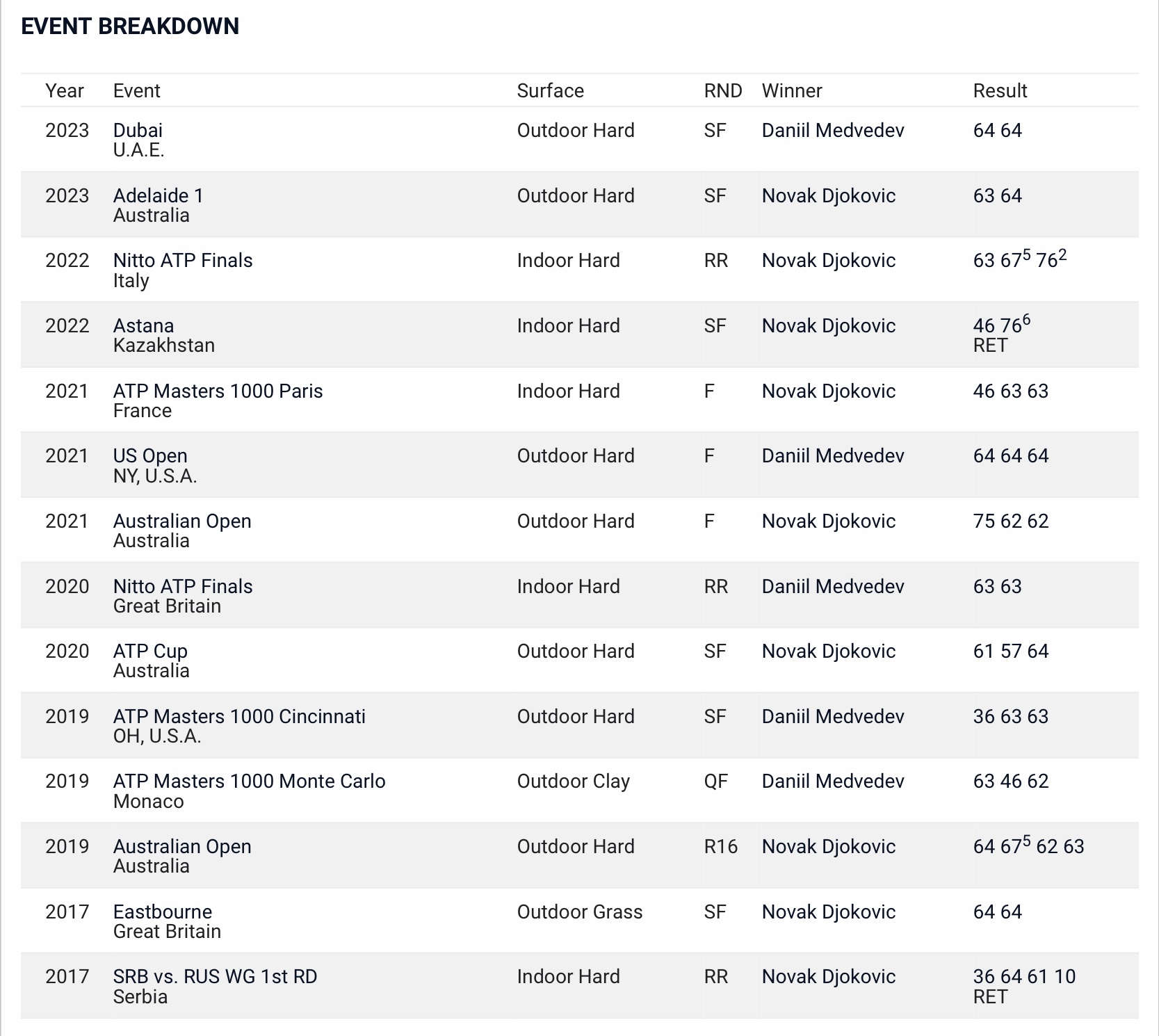This screenshot has height=1036, width=1159.
Task: Open the Adelaide 1 event link
Action: [159, 196]
